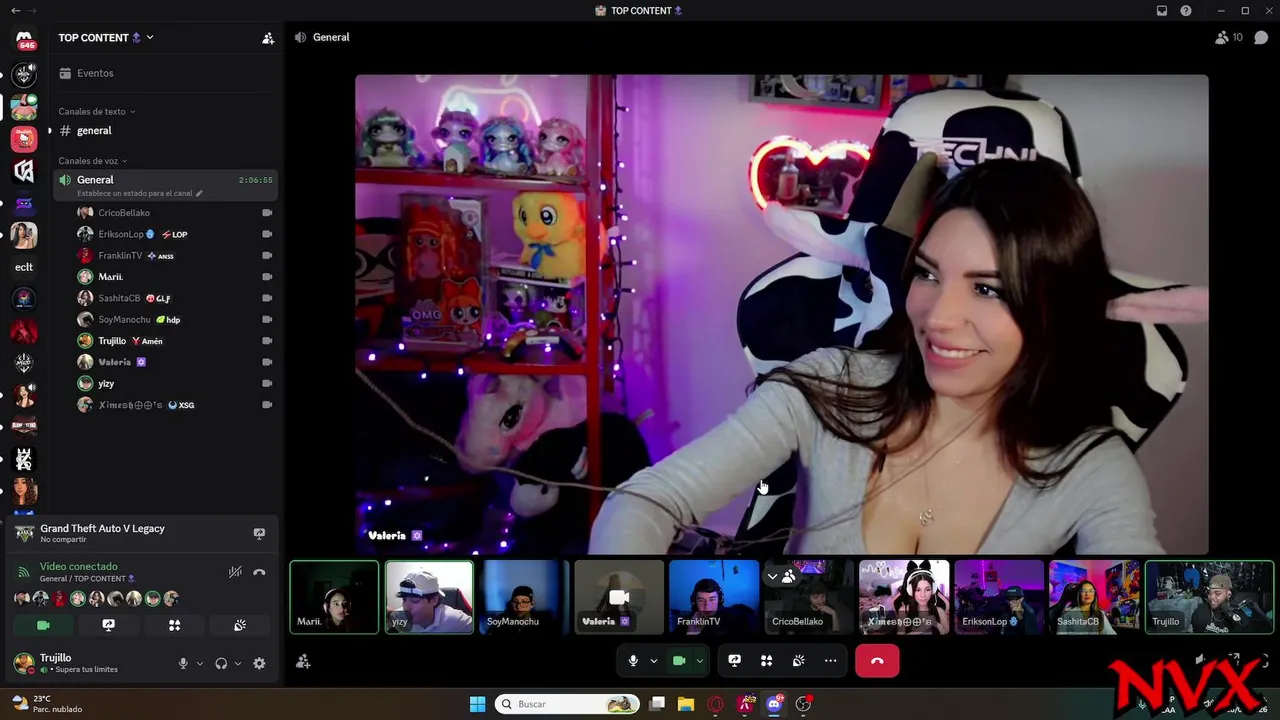Mute the microphone in the user panel
This screenshot has width=1280, height=720.
(183, 663)
